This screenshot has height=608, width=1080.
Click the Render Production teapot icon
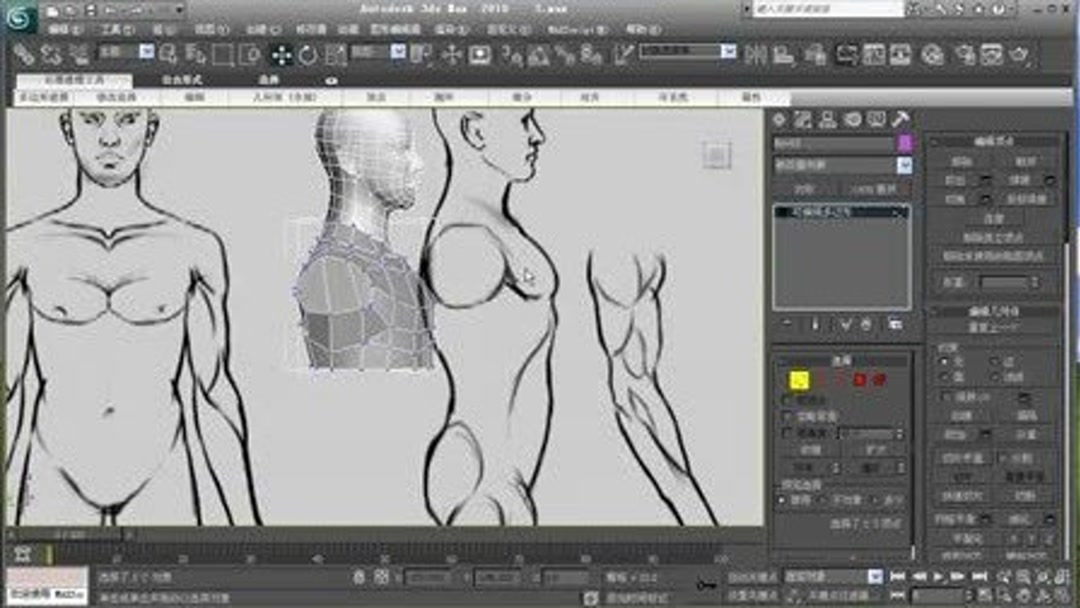(1020, 54)
